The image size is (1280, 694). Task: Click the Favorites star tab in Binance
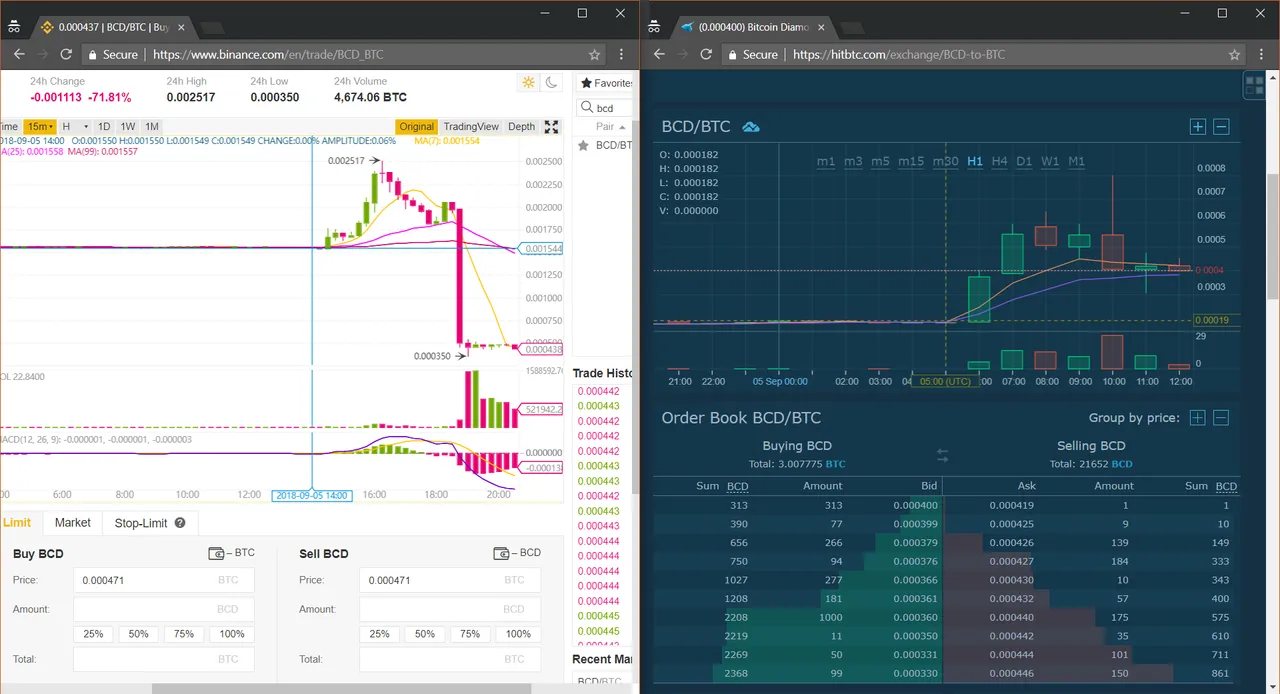pyautogui.click(x=606, y=83)
